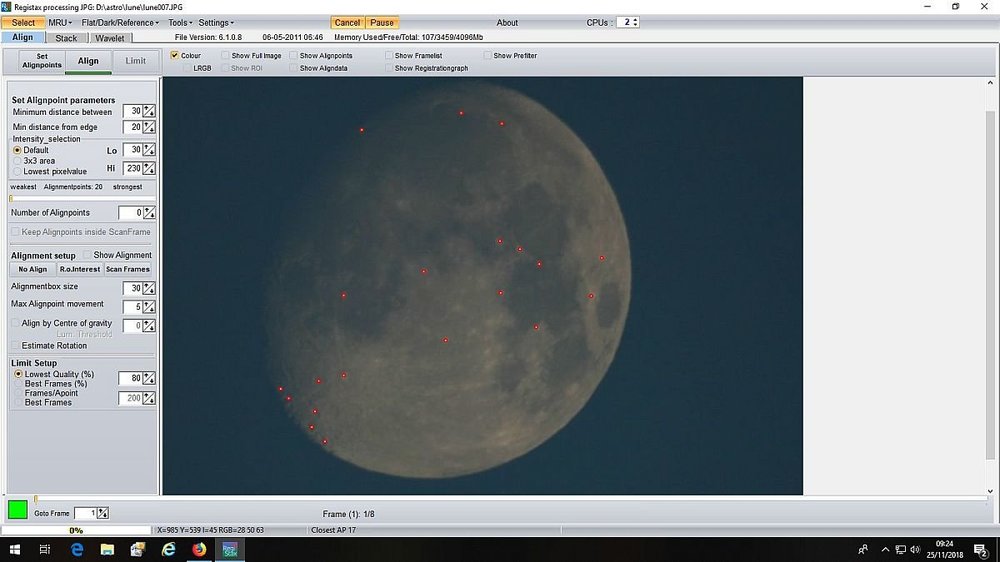The image size is (1000, 562).
Task: Select Lowest Quality (%) radio
Action: (18, 374)
